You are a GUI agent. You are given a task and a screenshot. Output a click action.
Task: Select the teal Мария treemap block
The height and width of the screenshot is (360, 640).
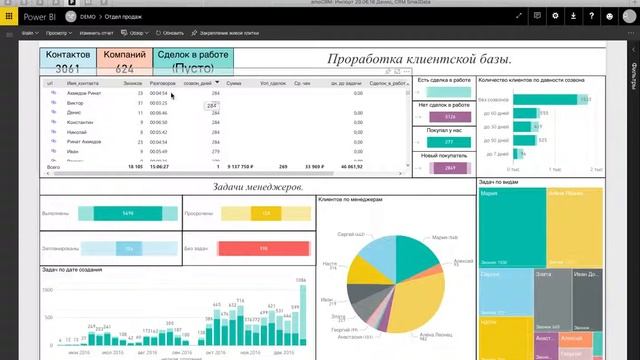512,227
